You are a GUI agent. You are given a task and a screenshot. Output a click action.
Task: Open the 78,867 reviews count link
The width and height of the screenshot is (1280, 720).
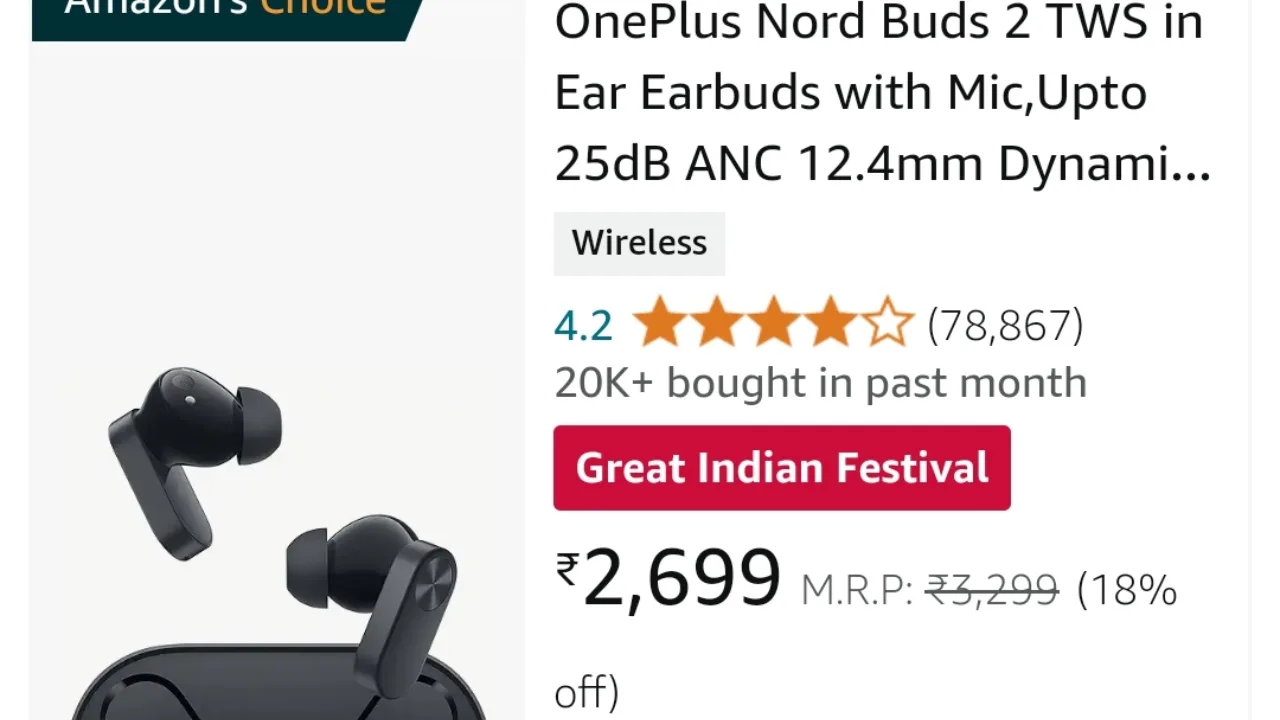(x=1005, y=326)
